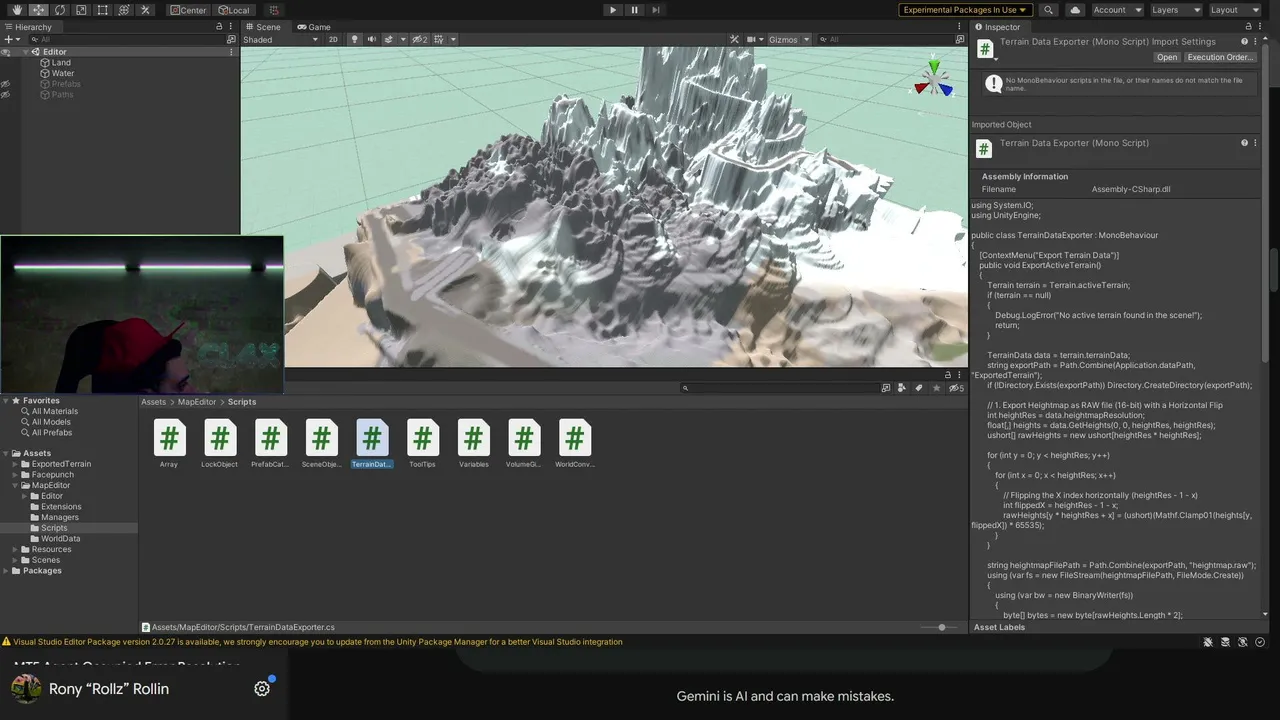Open custom editor tools
This screenshot has height=720, width=1280.
(145, 10)
